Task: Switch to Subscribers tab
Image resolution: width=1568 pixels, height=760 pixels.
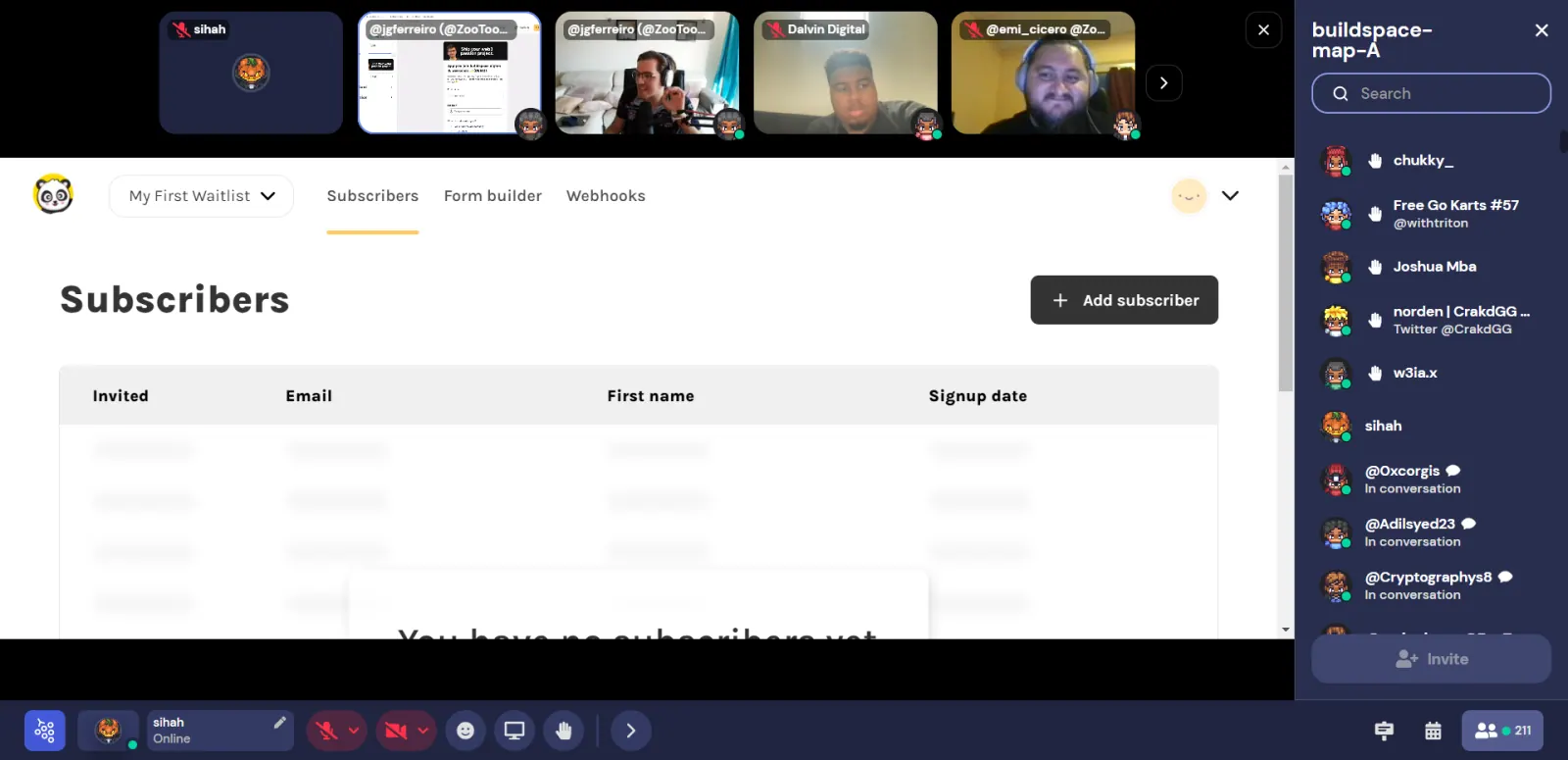Action: [372, 196]
